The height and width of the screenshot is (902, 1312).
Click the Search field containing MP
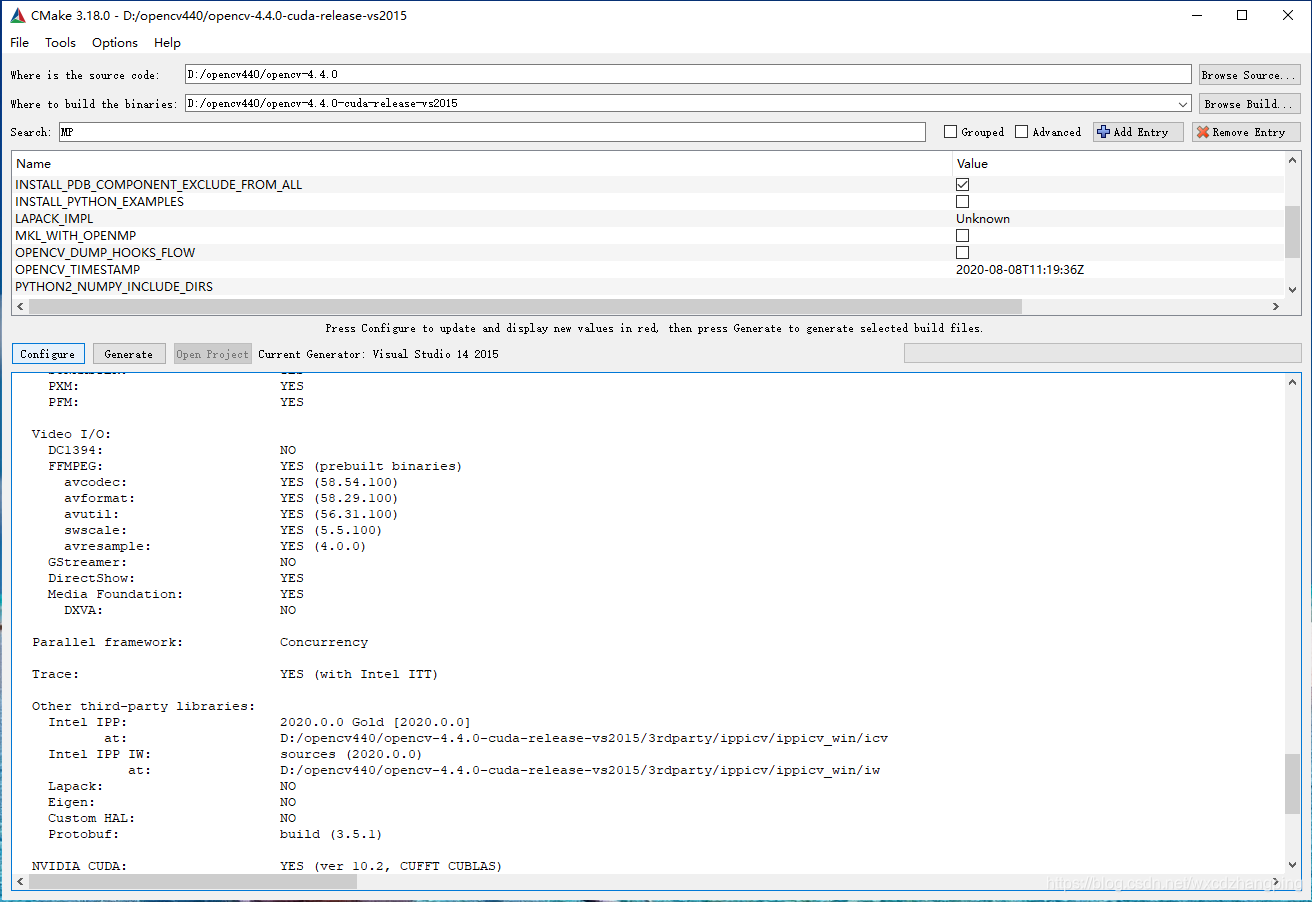pos(492,132)
